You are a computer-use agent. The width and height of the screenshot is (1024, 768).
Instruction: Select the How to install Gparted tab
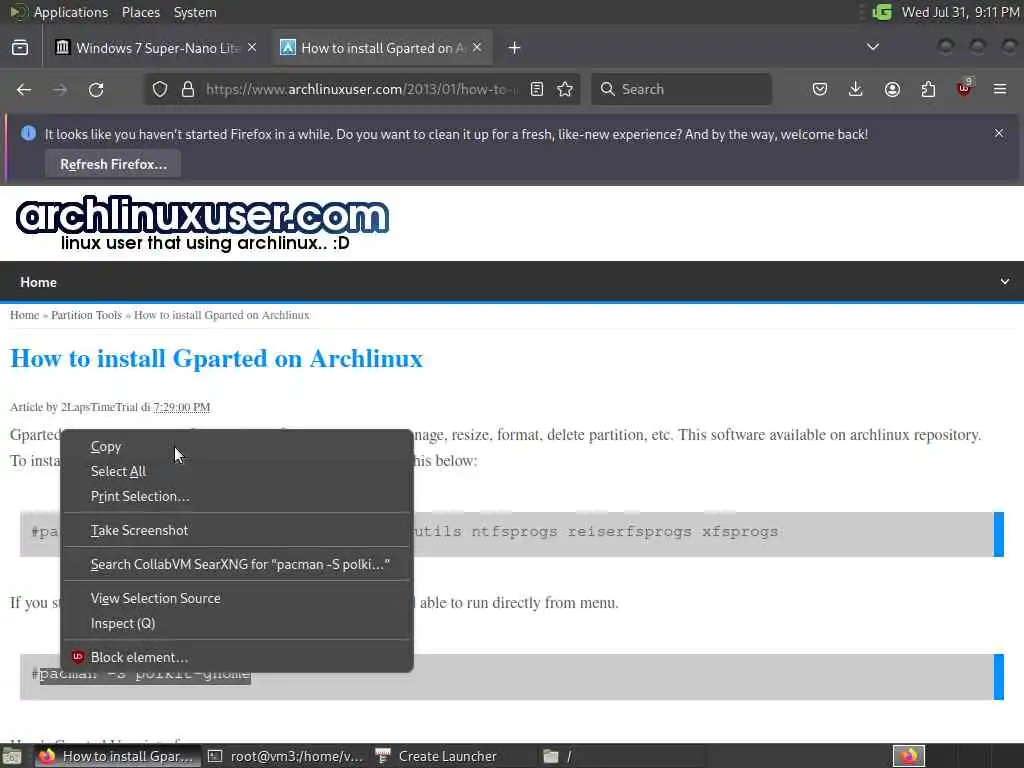pos(382,48)
